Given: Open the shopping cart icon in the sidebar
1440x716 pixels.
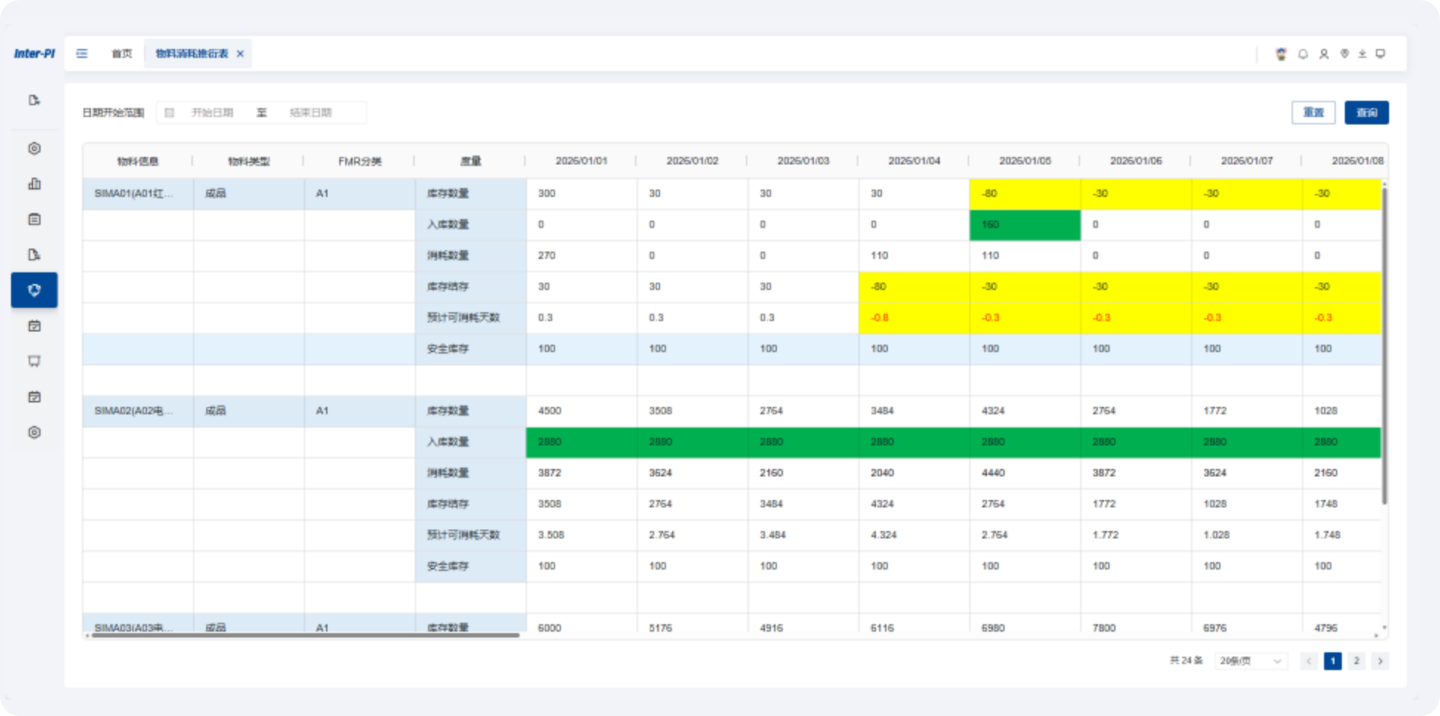Looking at the screenshot, I should point(34,361).
